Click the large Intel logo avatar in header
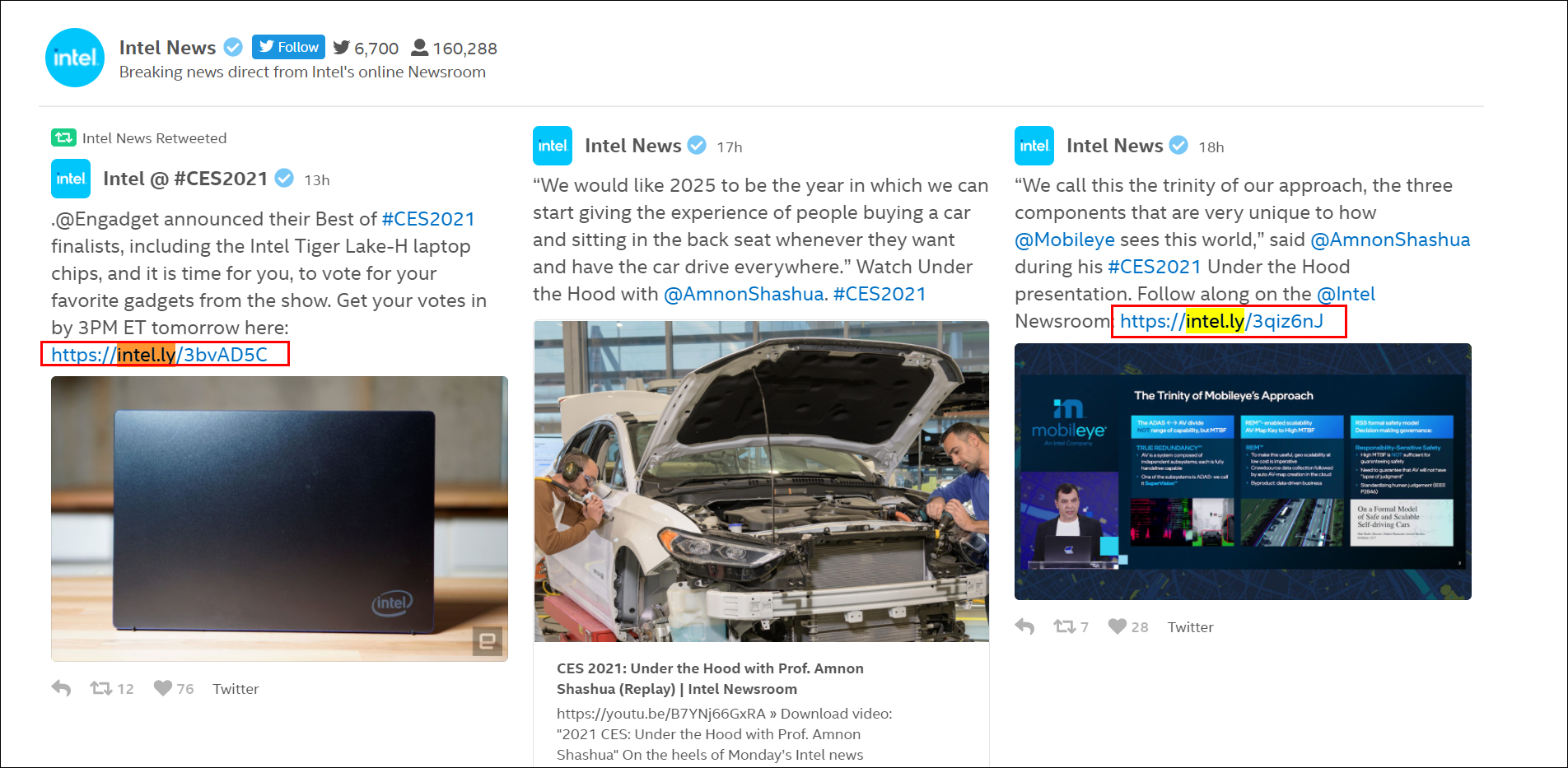 (75, 58)
